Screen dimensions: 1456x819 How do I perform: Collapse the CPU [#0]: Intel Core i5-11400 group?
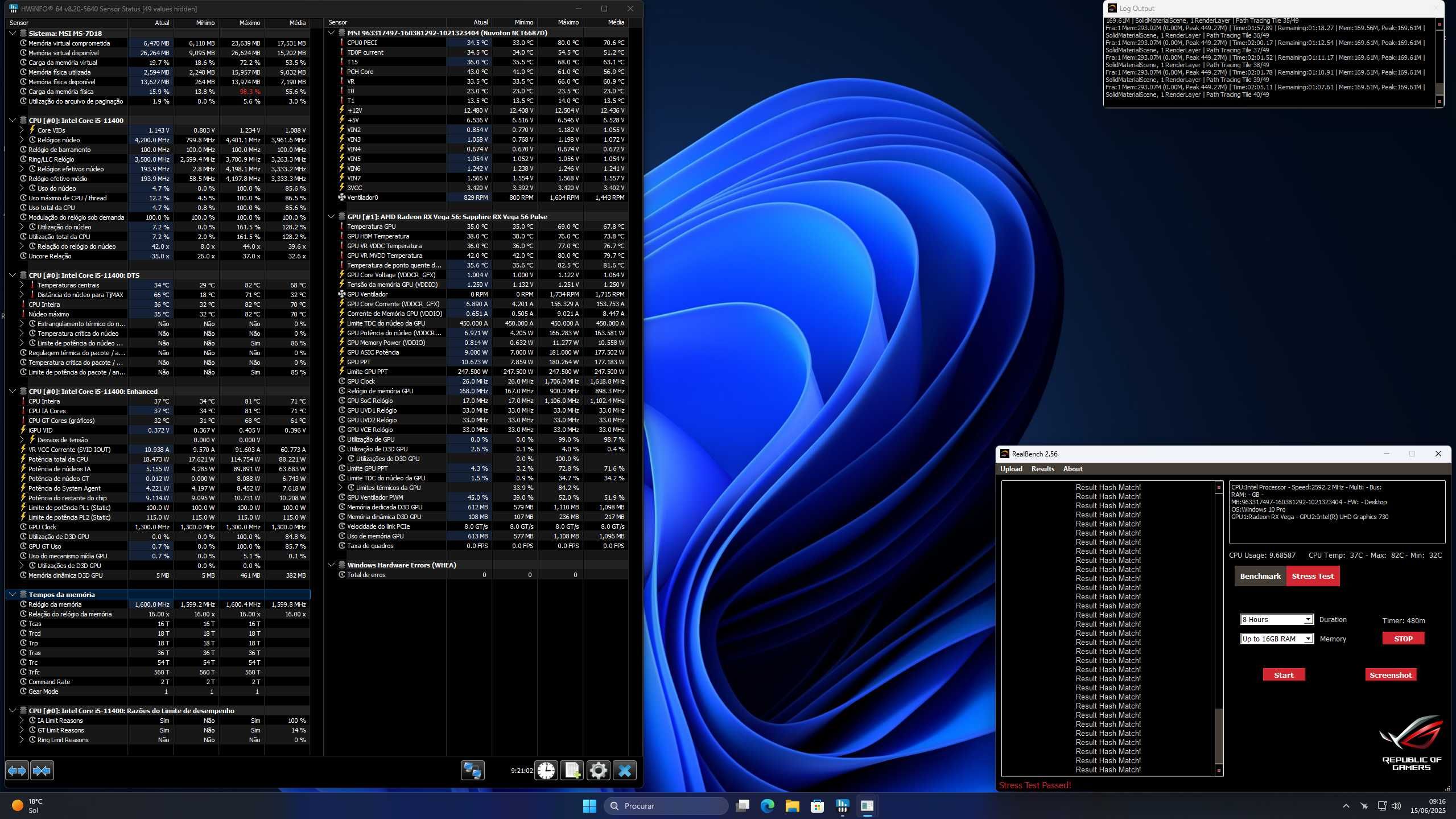point(13,120)
